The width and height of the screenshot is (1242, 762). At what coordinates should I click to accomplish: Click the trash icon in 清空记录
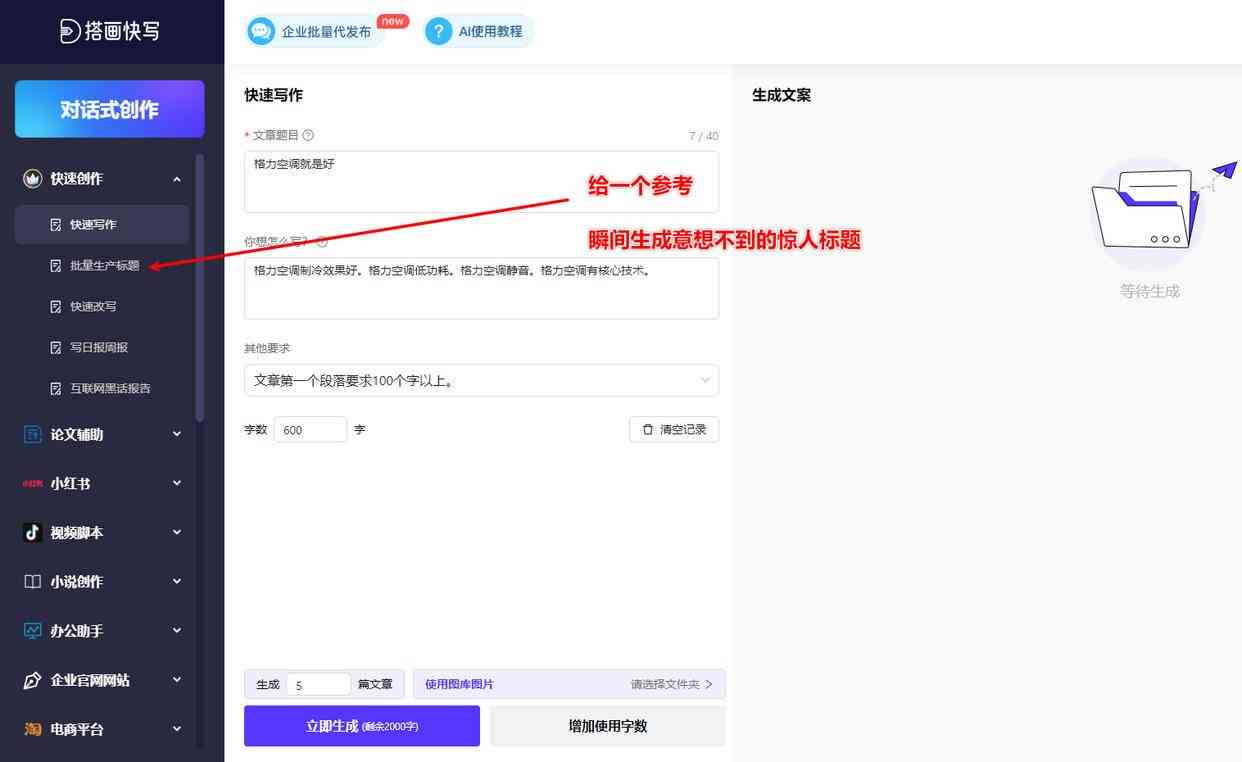tap(648, 430)
